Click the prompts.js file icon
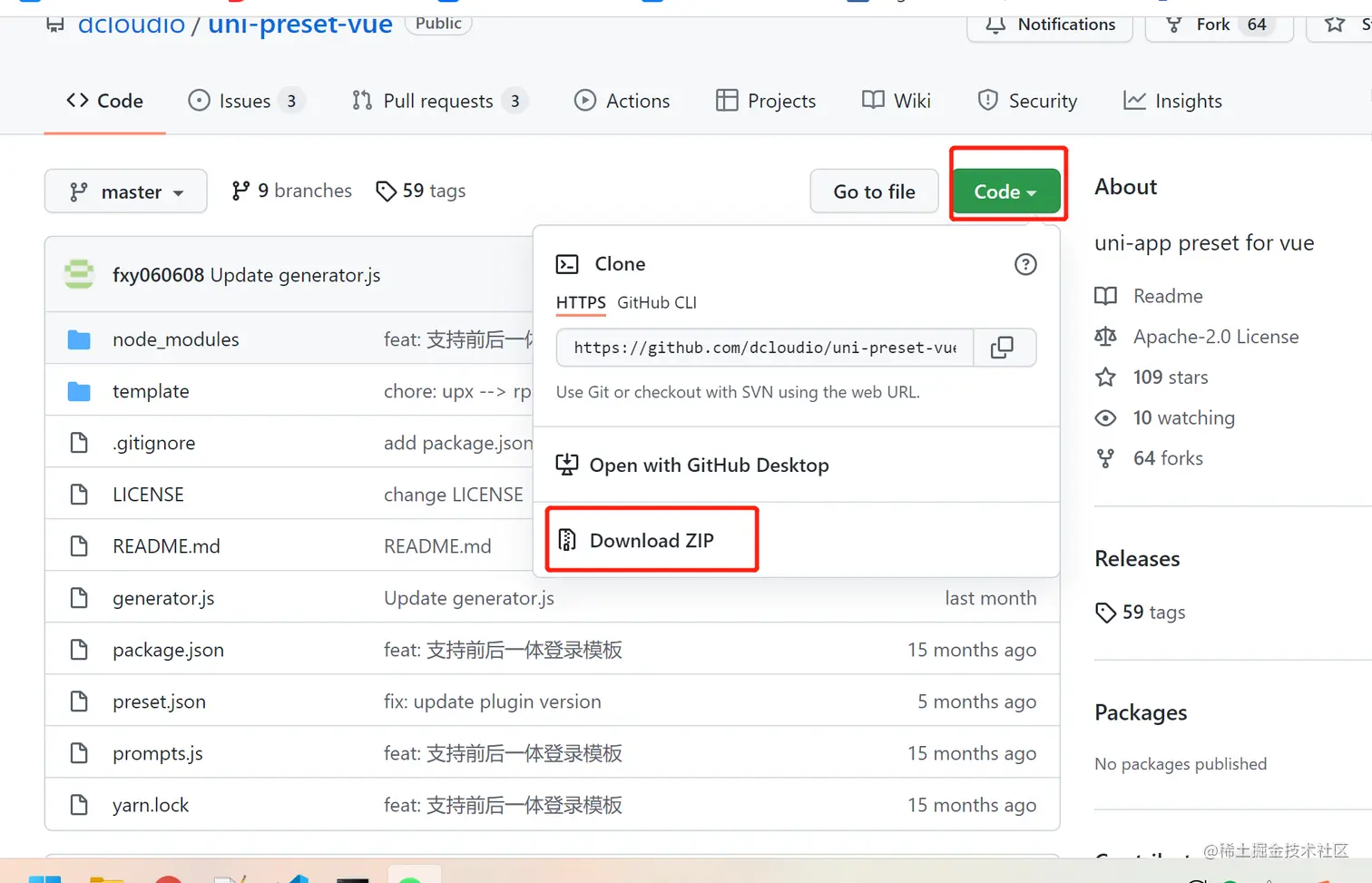The height and width of the screenshot is (883, 1372). (79, 753)
